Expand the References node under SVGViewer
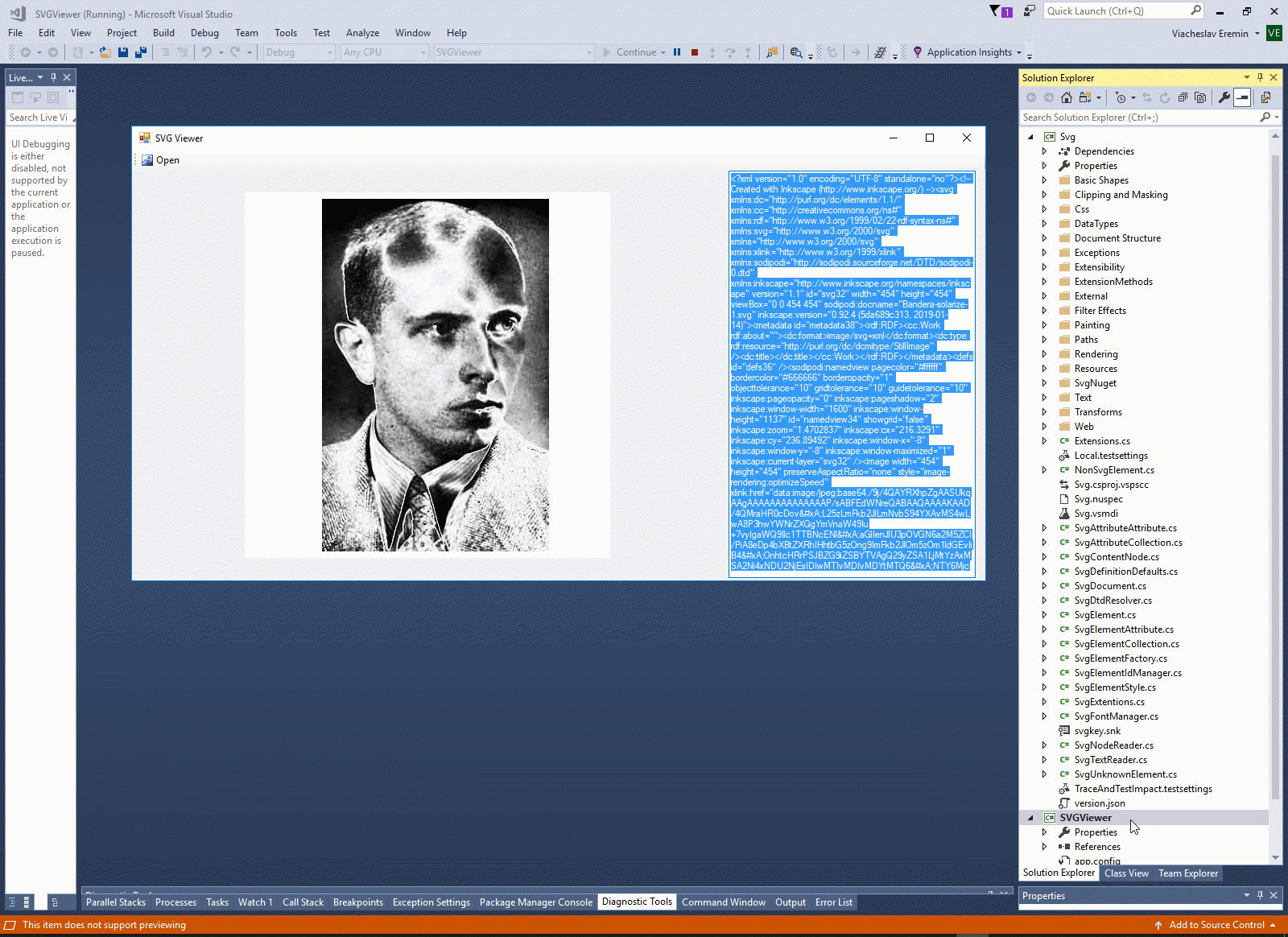Screen dimensions: 1288x937 tap(1044, 847)
